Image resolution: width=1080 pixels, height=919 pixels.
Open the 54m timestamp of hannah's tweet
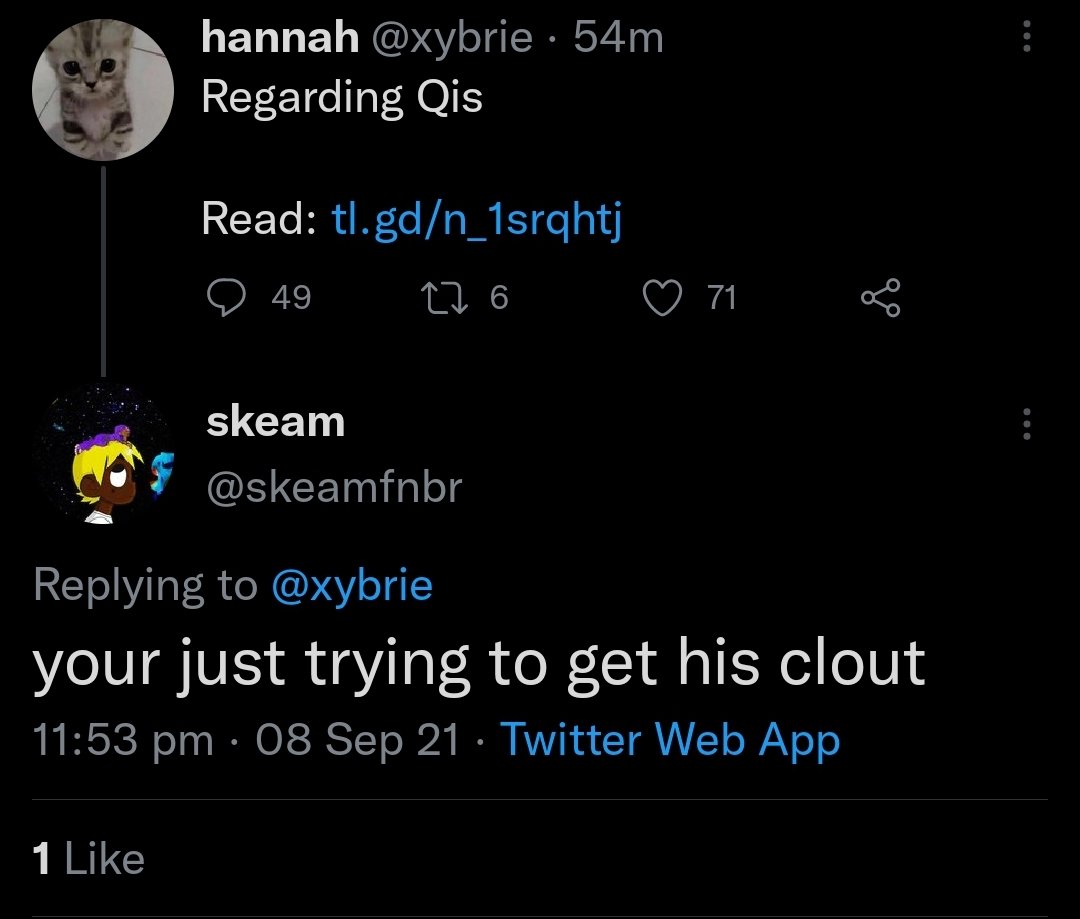click(x=620, y=39)
